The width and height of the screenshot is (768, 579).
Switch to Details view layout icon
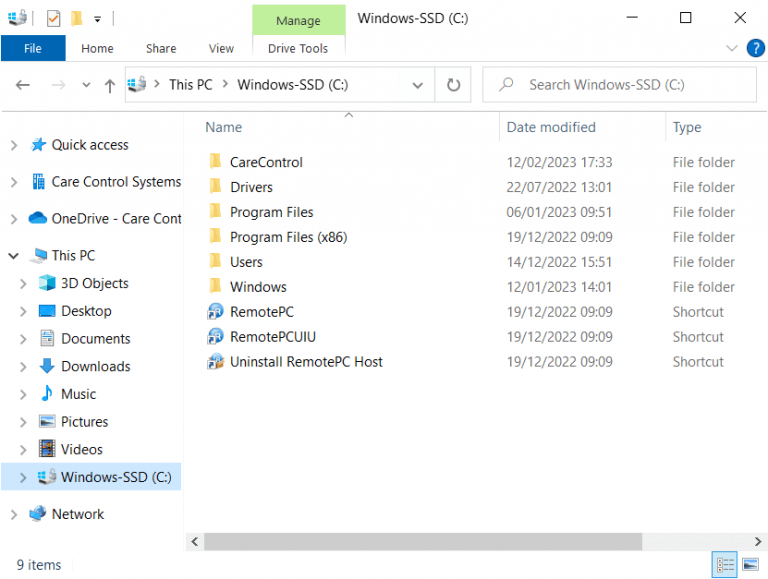(x=724, y=565)
